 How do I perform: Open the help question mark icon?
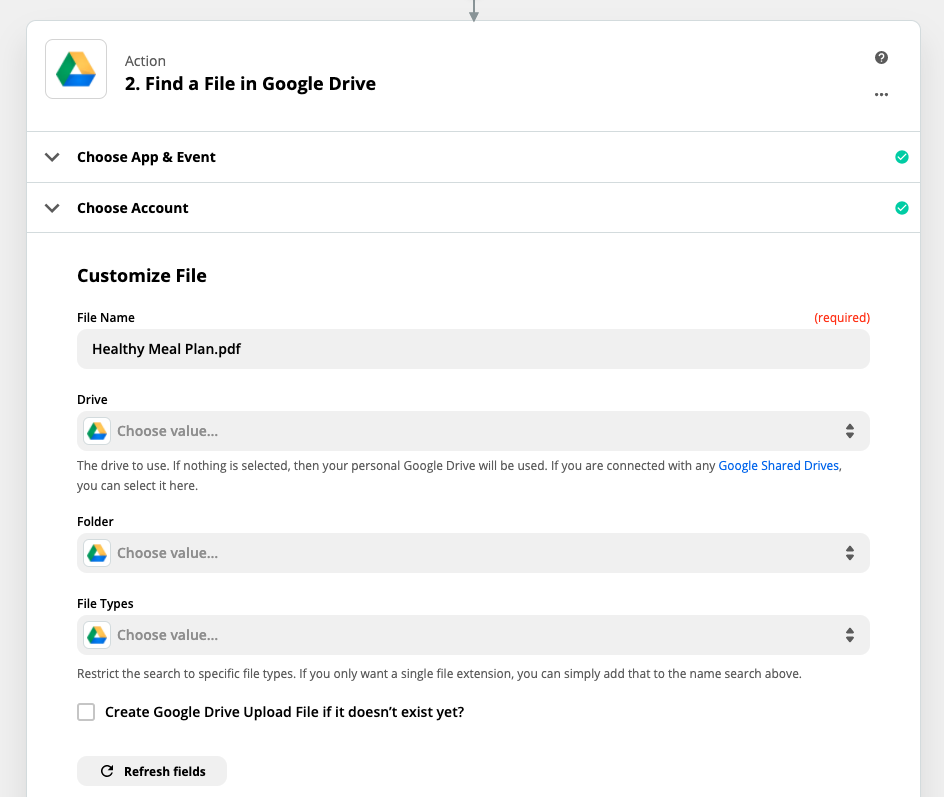(881, 58)
